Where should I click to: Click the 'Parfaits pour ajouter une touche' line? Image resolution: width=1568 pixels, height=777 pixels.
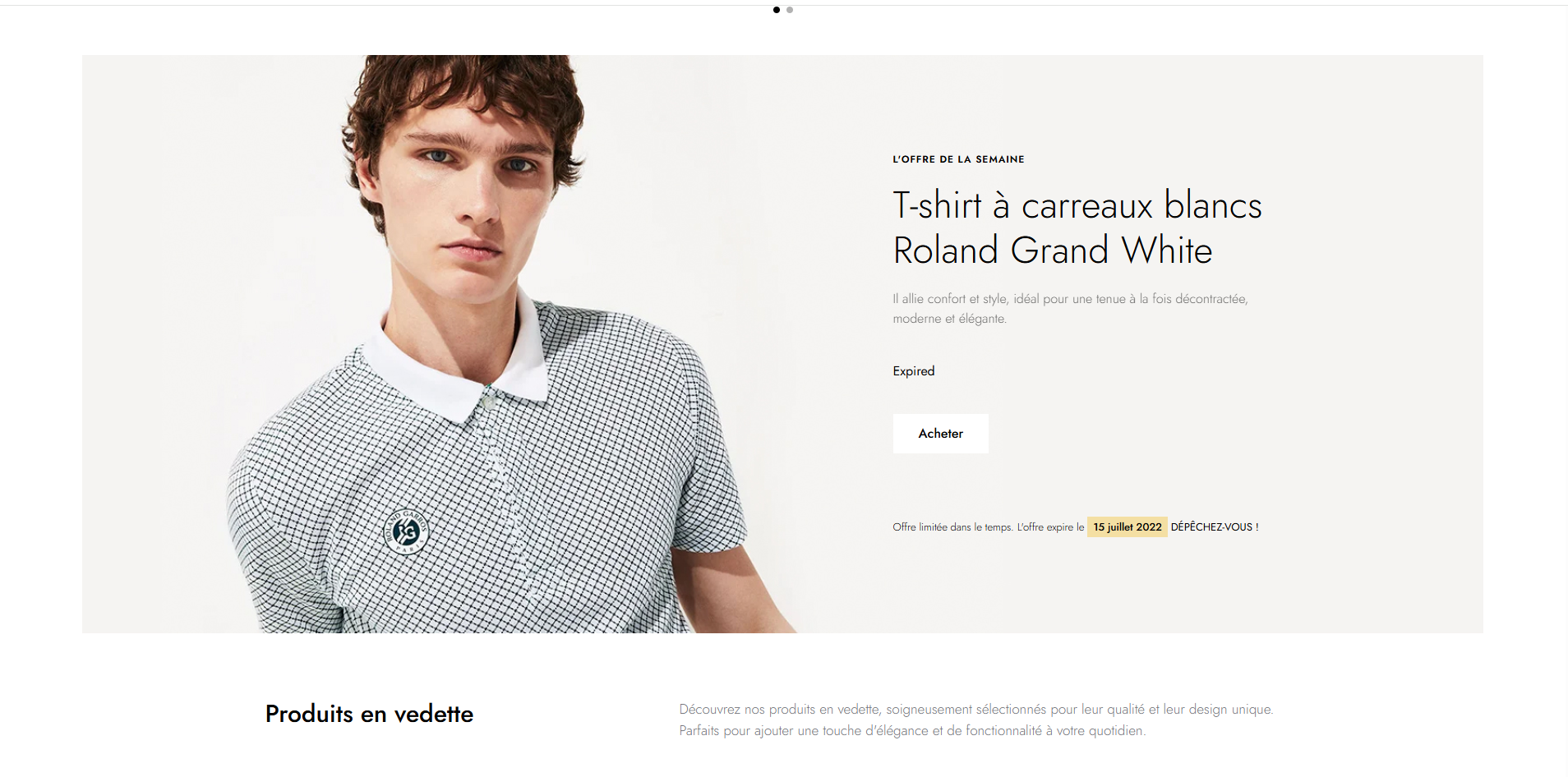pyautogui.click(x=912, y=731)
